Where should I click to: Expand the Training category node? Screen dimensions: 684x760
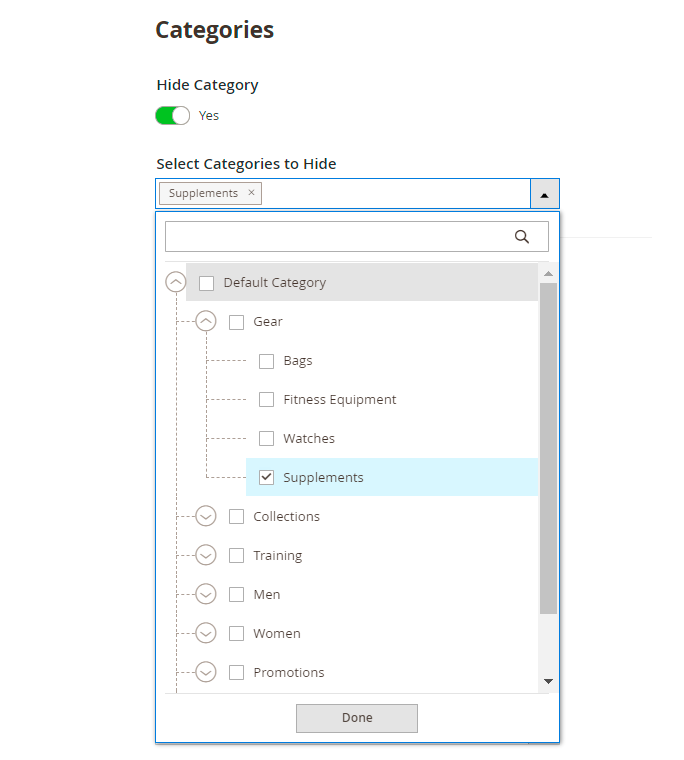tap(206, 556)
